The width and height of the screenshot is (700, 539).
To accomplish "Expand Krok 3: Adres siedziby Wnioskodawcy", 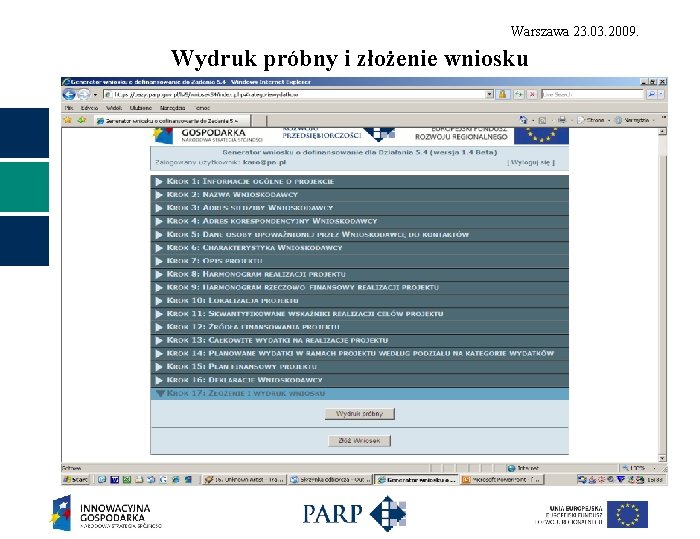I will point(360,208).
